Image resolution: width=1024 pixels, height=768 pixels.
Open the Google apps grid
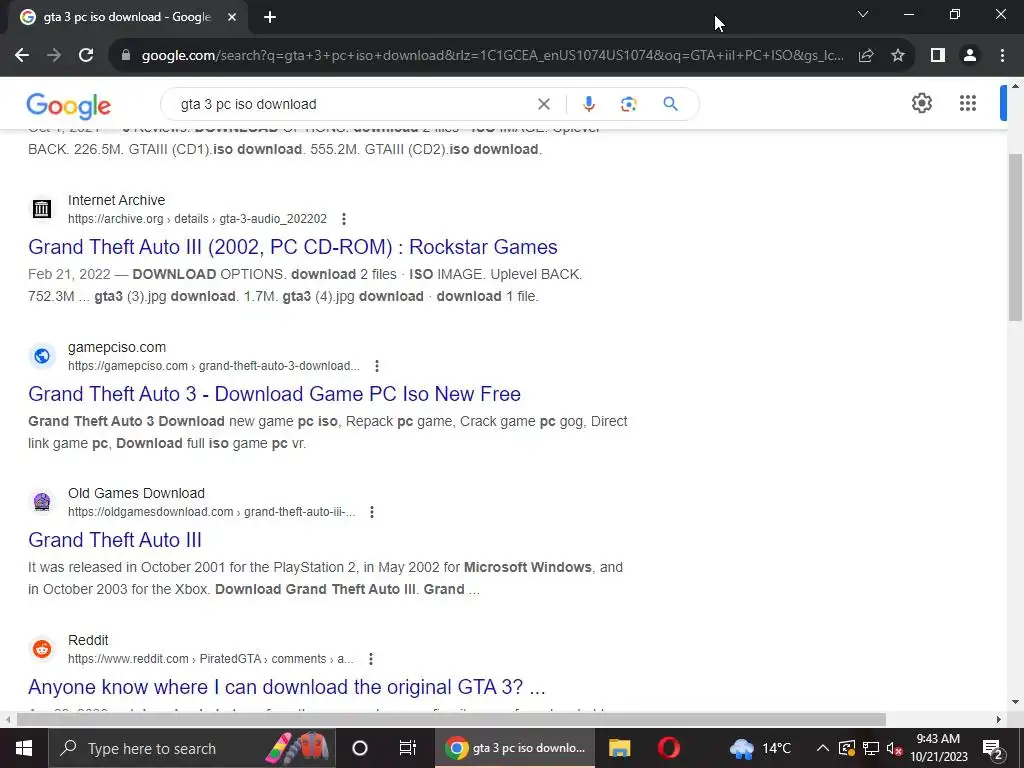968,103
